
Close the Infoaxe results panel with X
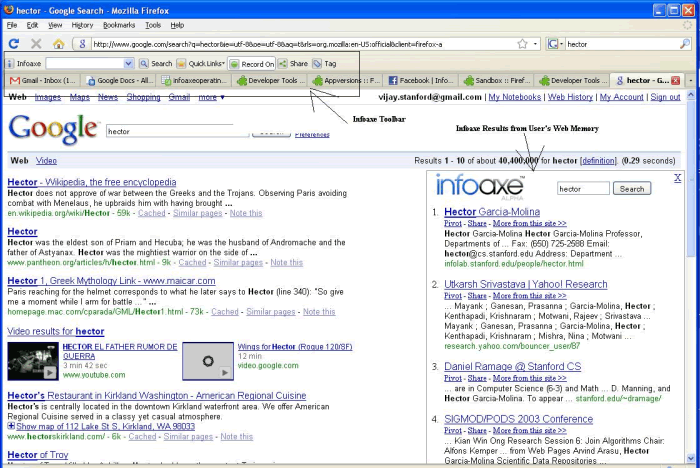[x=677, y=178]
